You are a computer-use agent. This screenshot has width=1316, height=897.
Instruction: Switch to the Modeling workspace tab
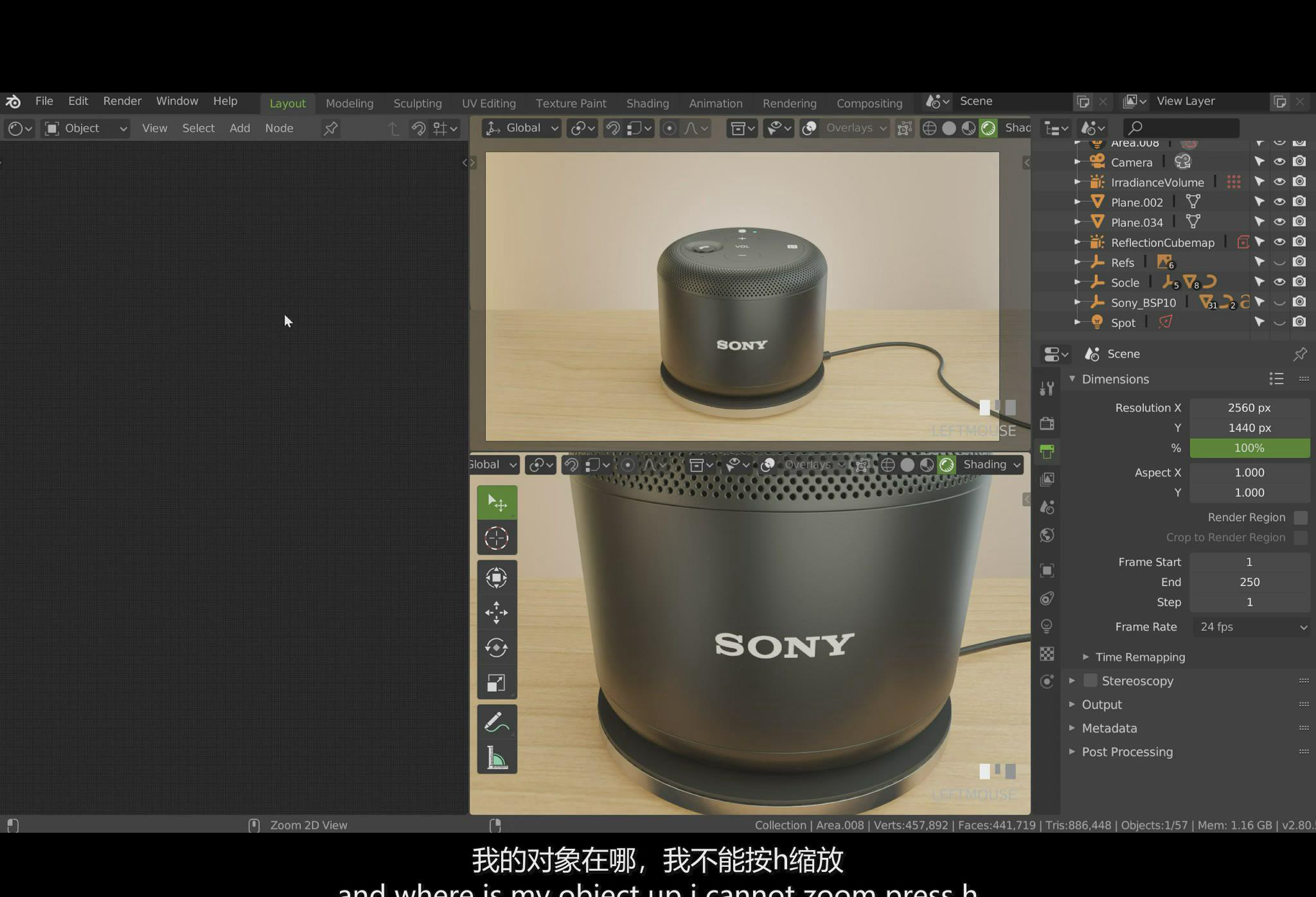point(350,103)
